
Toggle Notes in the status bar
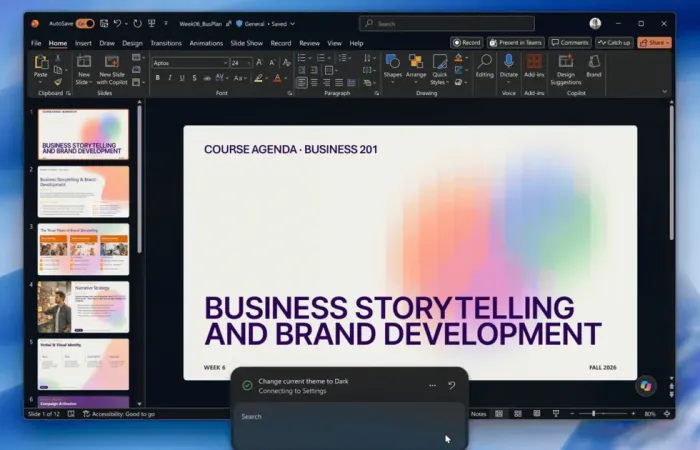(x=478, y=414)
